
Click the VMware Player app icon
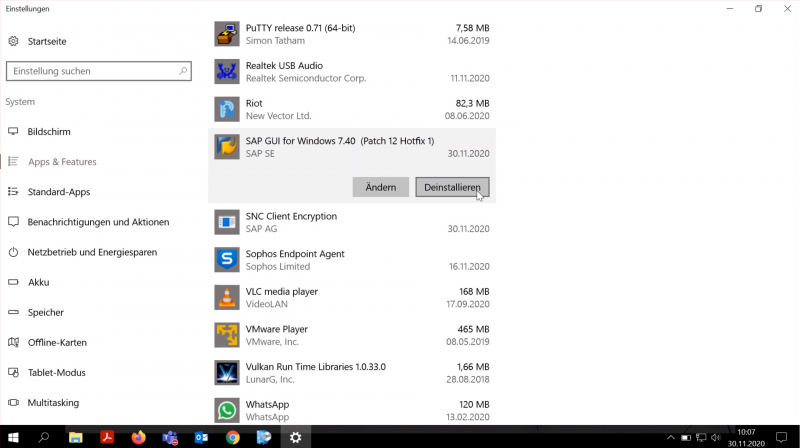pos(227,335)
